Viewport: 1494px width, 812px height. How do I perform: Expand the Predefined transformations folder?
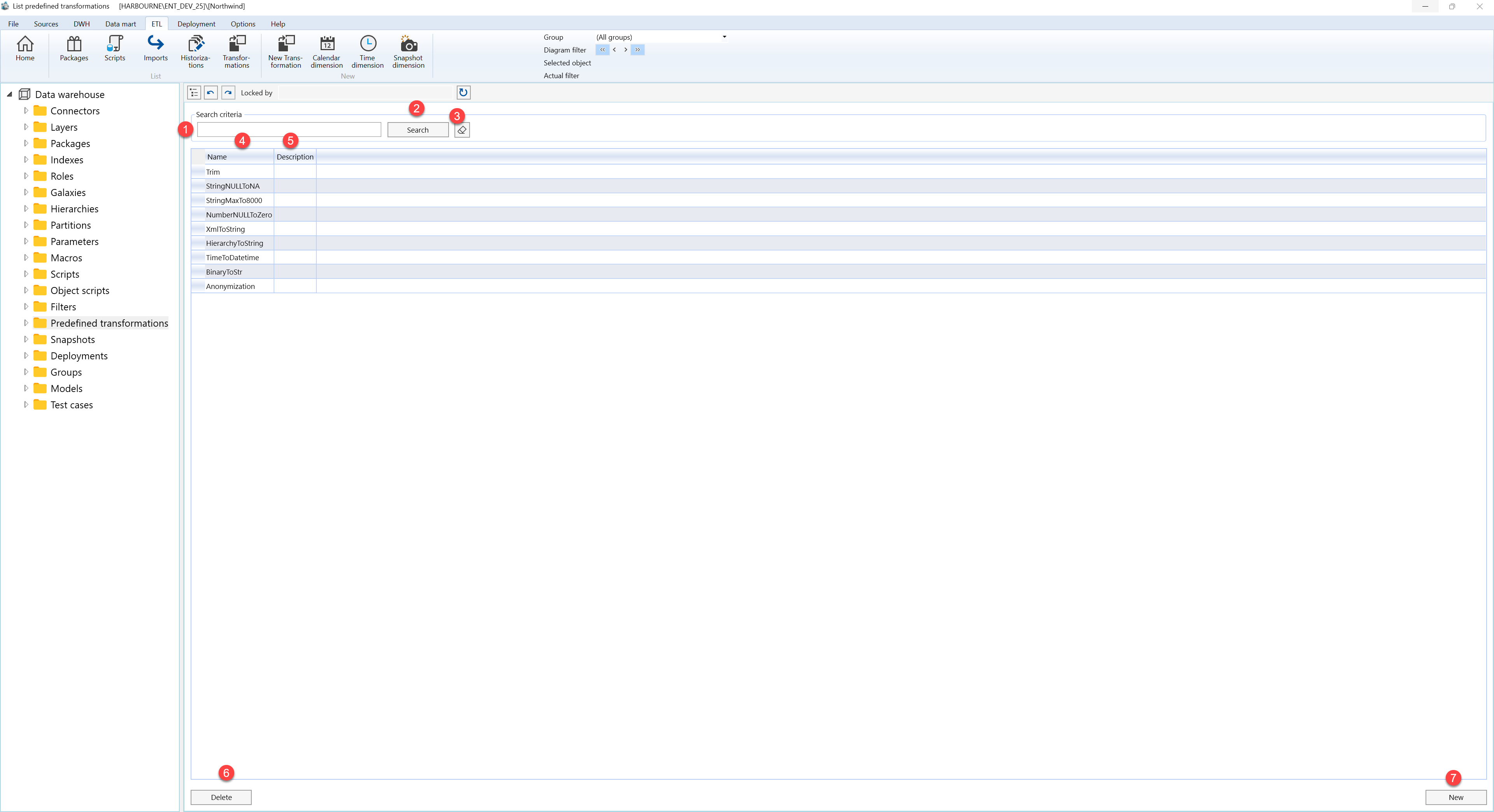pos(26,323)
